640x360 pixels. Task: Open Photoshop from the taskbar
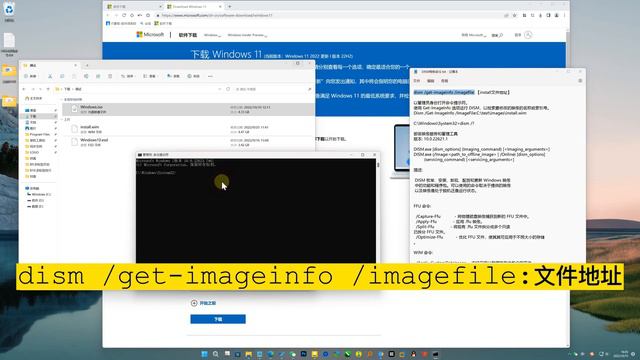click(x=304, y=354)
